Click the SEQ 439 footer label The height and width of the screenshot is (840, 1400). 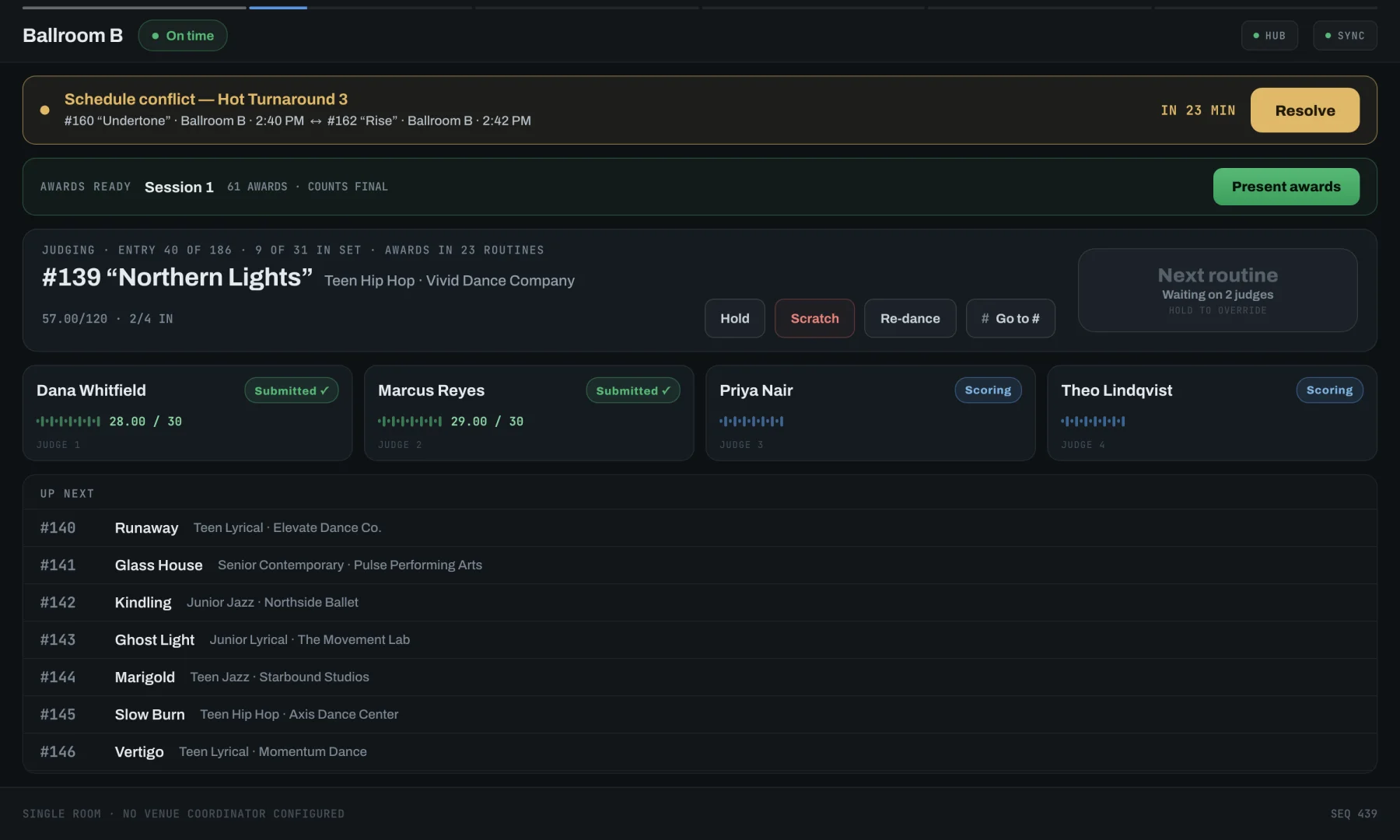click(1353, 814)
